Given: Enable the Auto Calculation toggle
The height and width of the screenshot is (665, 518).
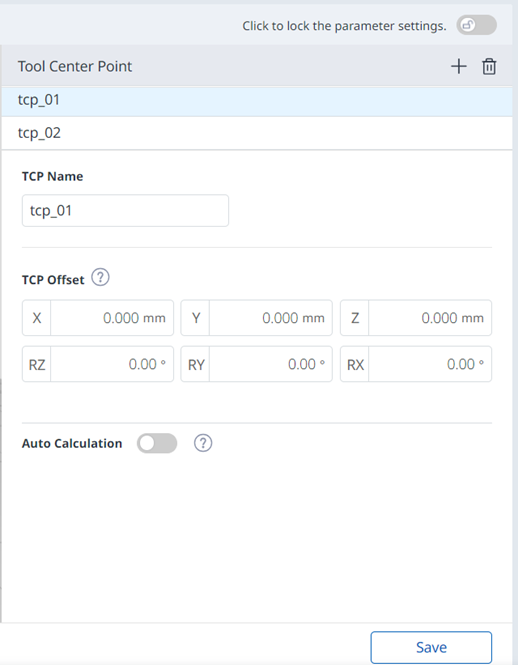Looking at the screenshot, I should (157, 443).
